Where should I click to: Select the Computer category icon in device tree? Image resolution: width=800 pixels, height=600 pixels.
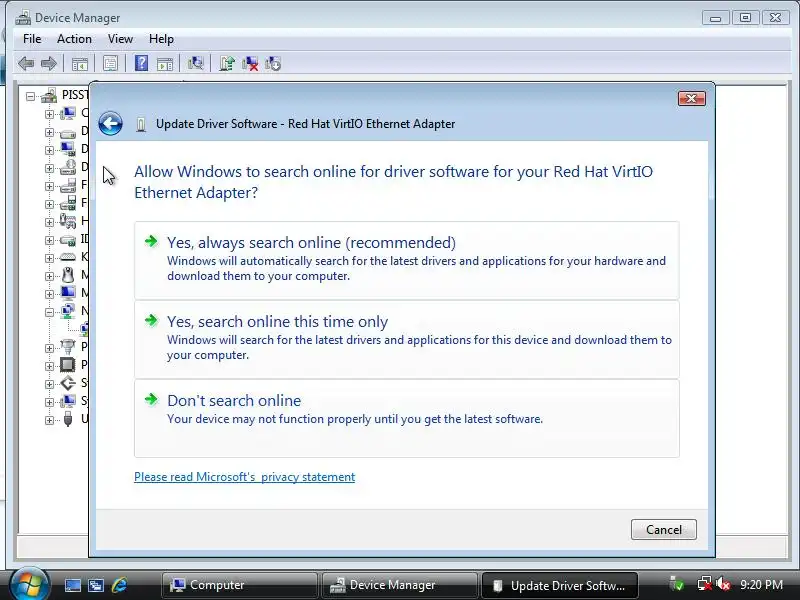(x=67, y=113)
